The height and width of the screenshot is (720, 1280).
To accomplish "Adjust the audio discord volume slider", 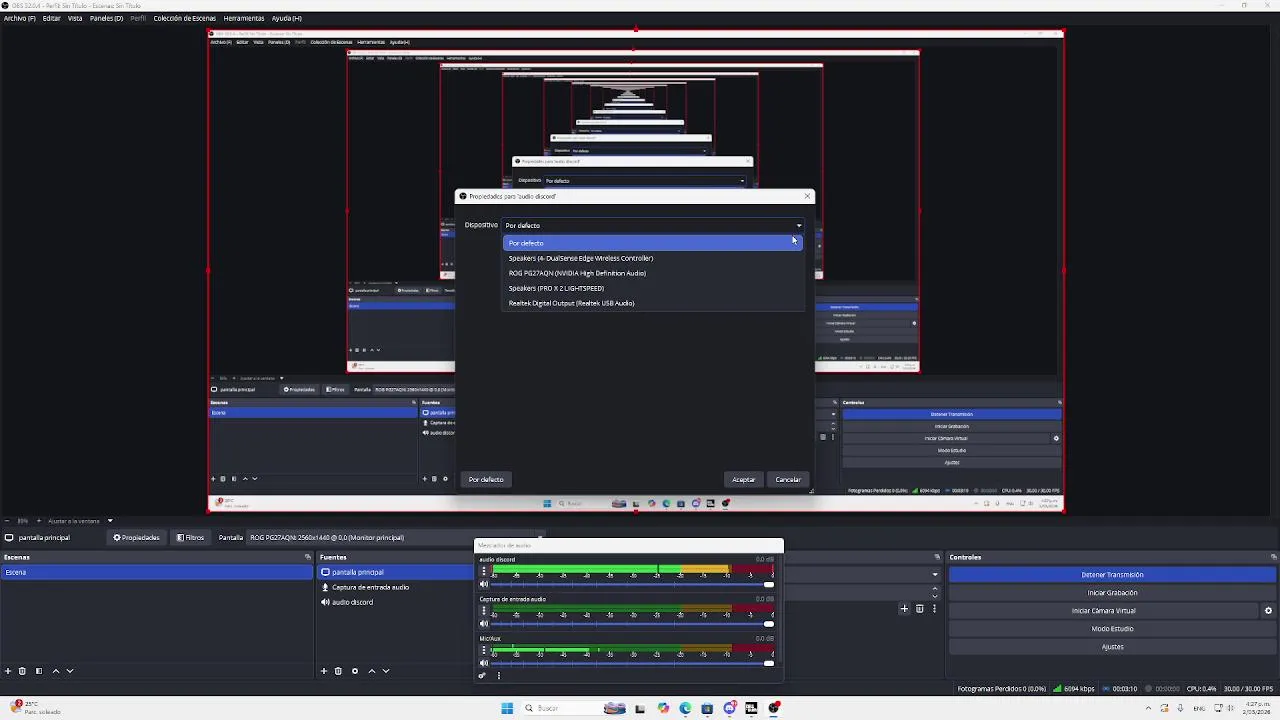I will (x=632, y=585).
